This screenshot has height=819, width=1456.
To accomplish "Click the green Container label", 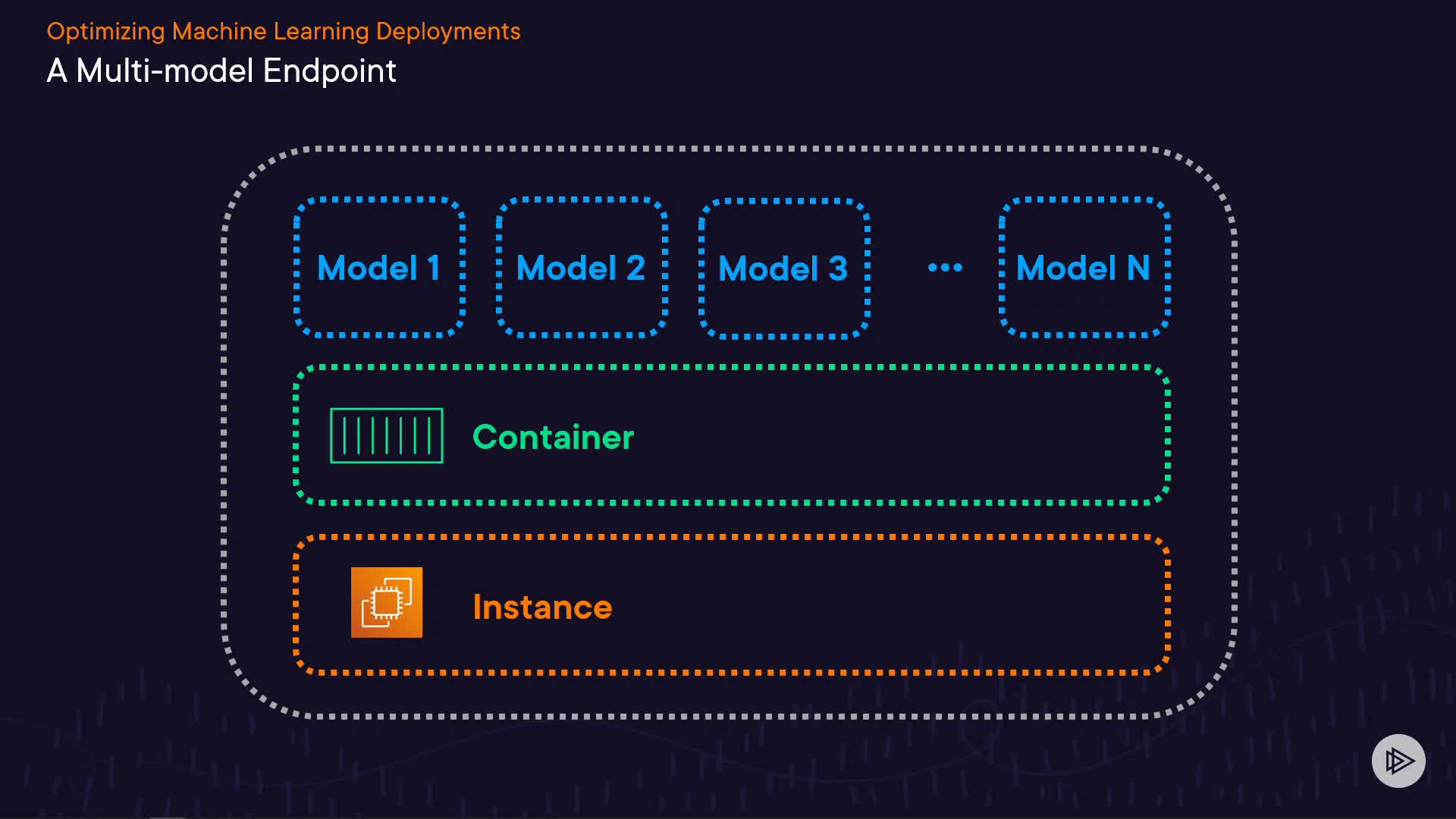I will coord(553,438).
